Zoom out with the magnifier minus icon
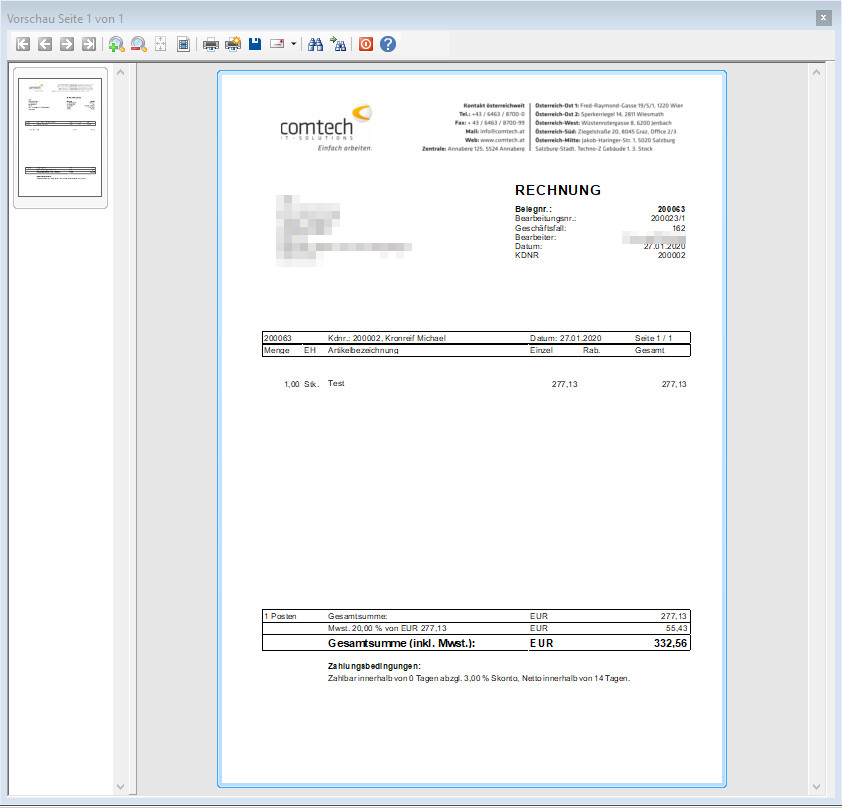This screenshot has width=842, height=808. (139, 44)
